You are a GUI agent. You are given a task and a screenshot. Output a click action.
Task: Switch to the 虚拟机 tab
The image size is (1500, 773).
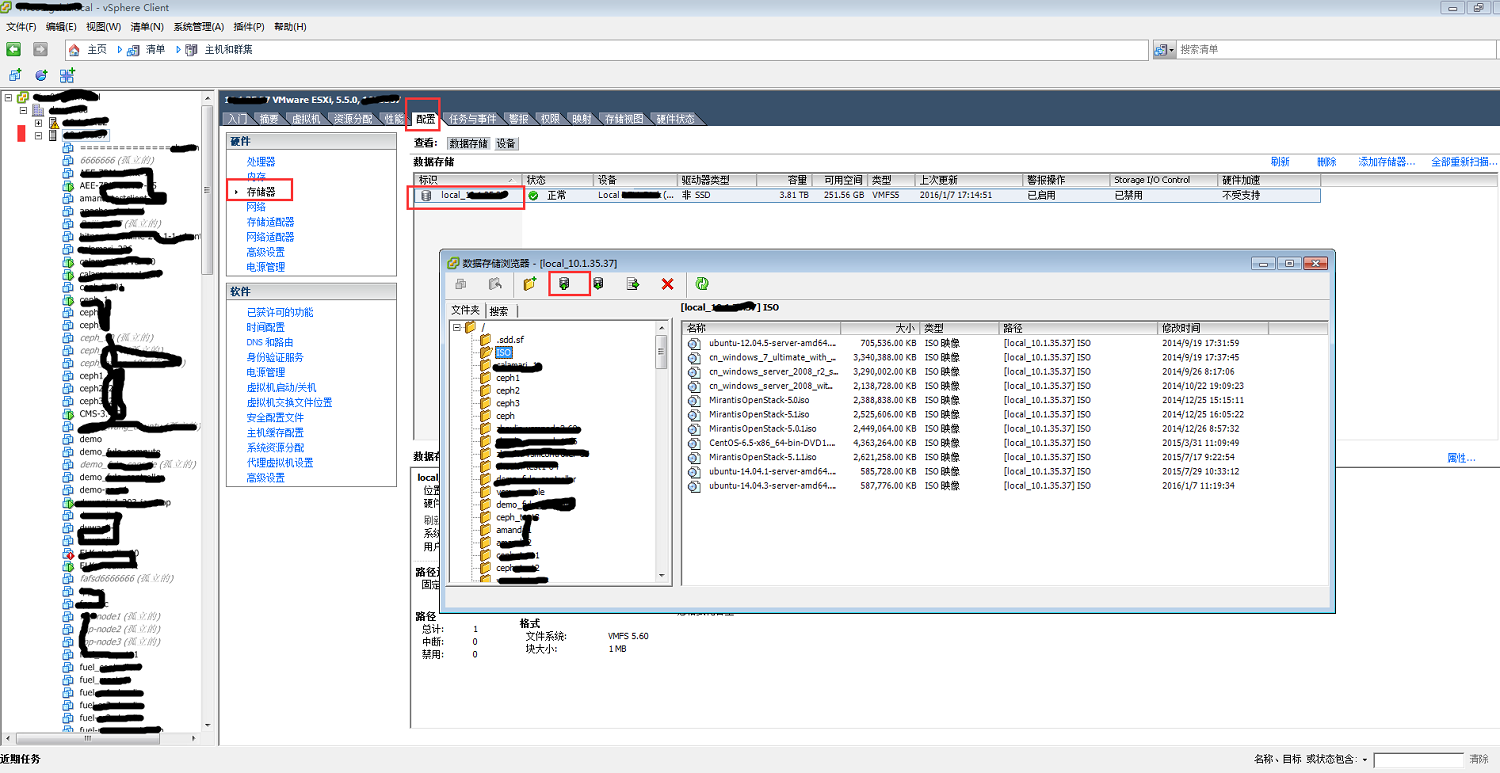306,119
